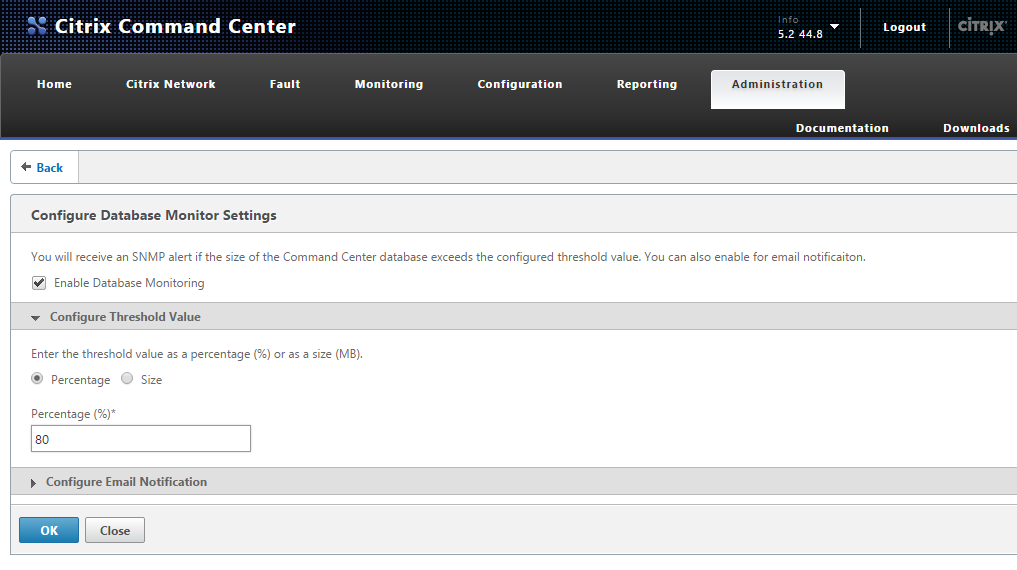Click the Administration tab
This screenshot has width=1017, height=570.
pyautogui.click(x=777, y=85)
